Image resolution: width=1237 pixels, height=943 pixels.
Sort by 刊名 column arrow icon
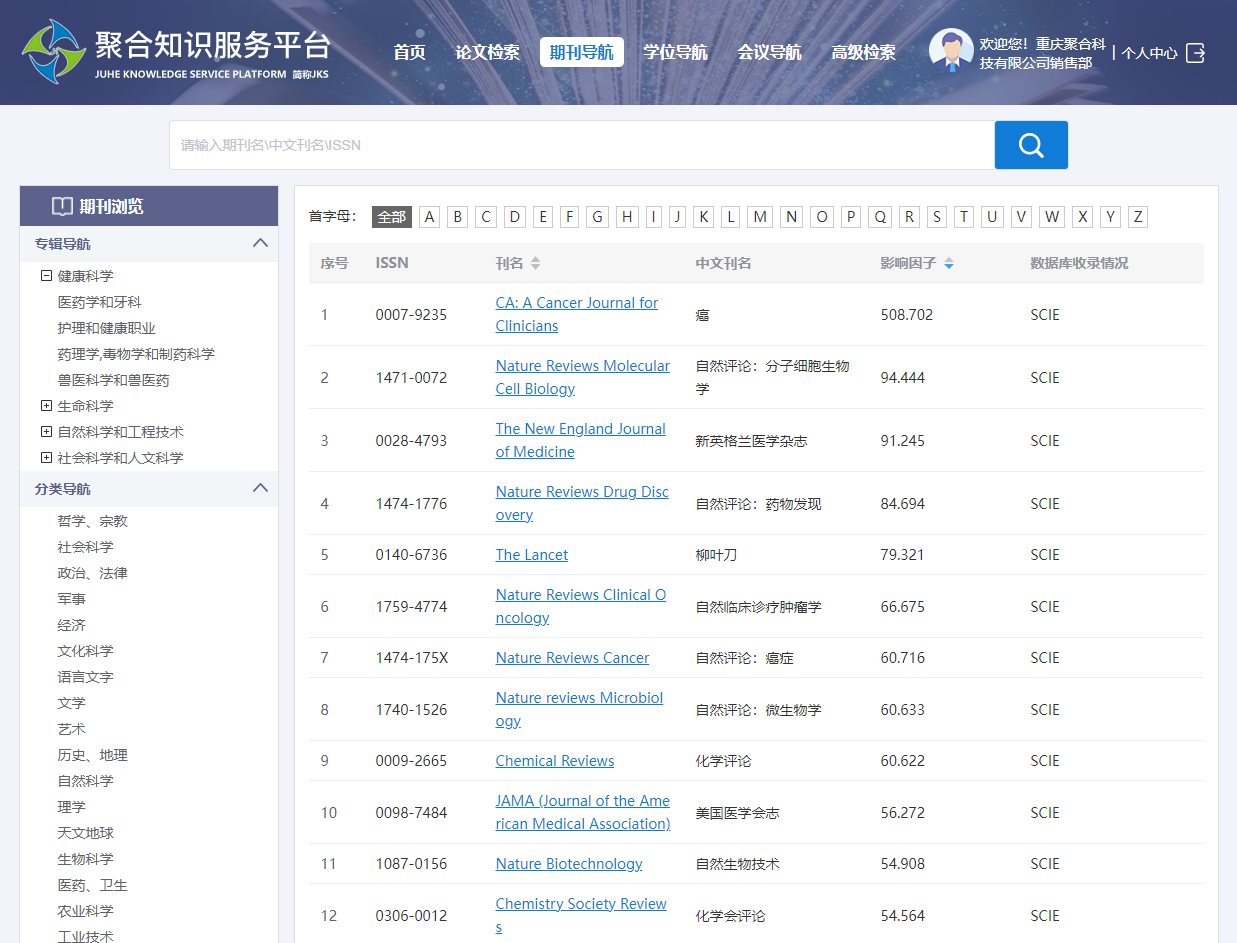[535, 264]
